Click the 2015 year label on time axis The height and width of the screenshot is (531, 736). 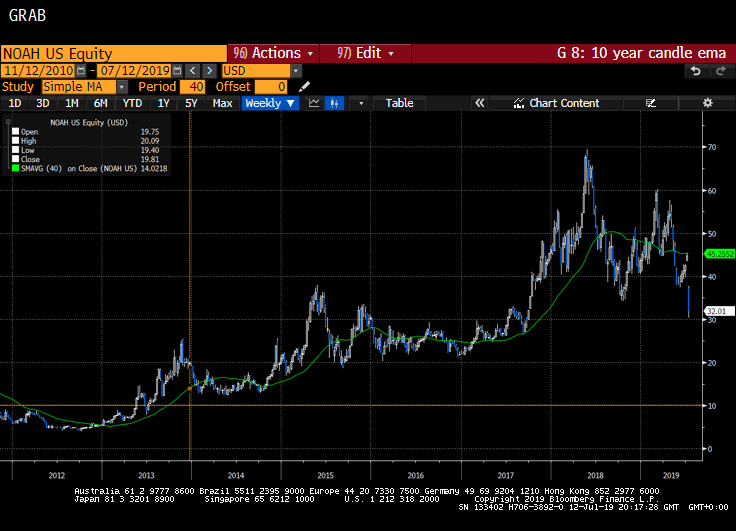[x=325, y=475]
